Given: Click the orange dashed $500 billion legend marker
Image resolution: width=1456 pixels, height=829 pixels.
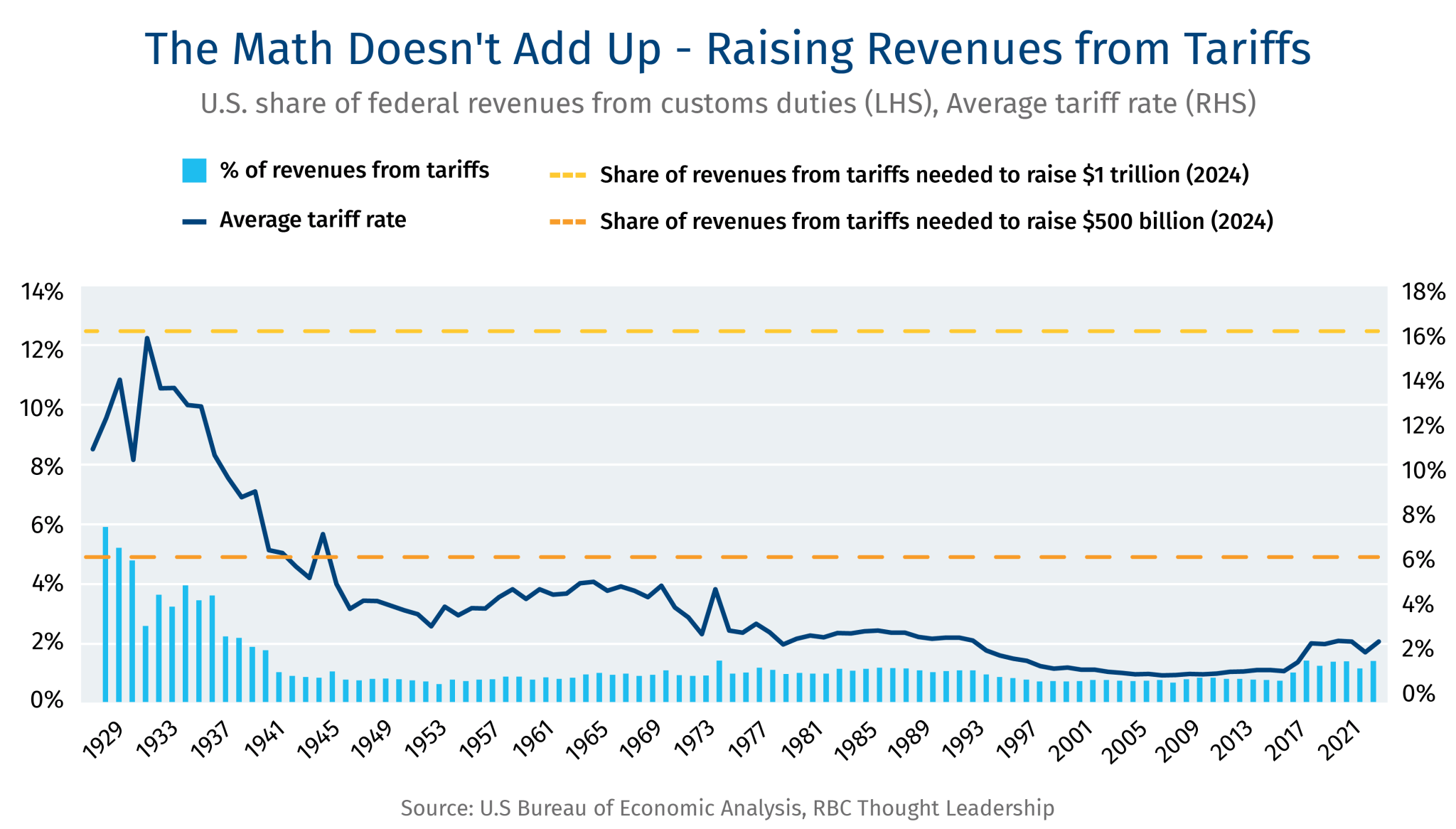Looking at the screenshot, I should 567,222.
